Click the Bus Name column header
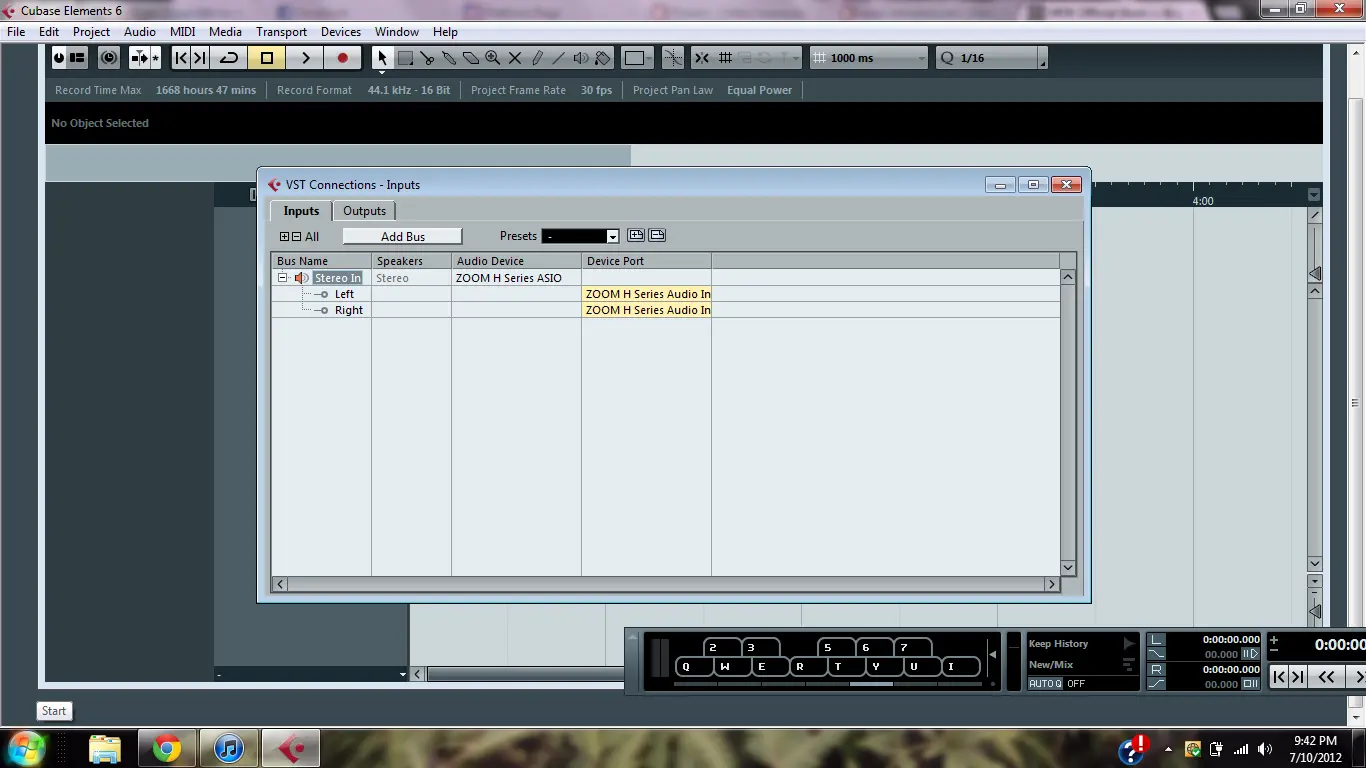 coord(321,261)
